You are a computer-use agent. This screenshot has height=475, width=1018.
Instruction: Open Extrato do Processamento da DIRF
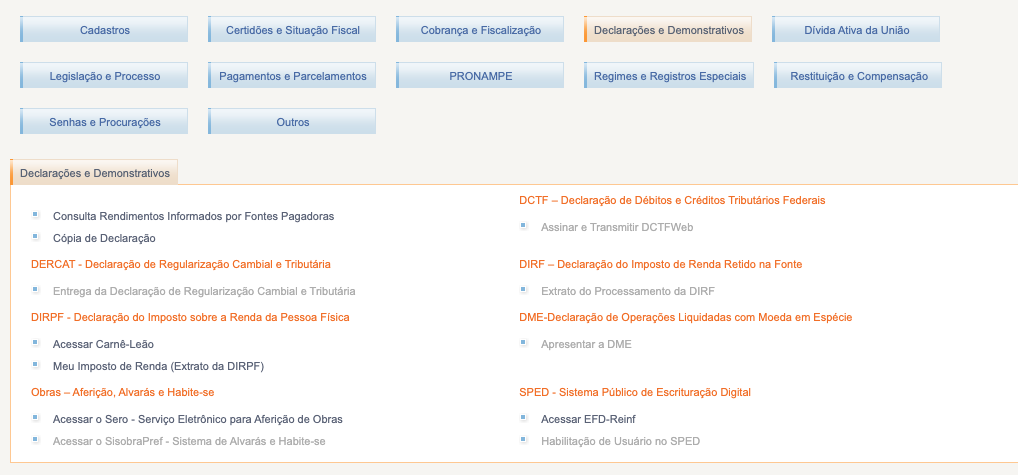click(628, 291)
